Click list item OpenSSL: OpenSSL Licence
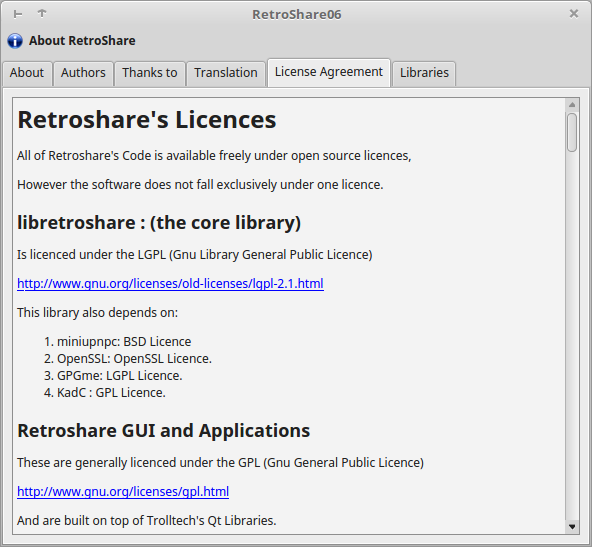Image resolution: width=592 pixels, height=547 pixels. [128, 359]
